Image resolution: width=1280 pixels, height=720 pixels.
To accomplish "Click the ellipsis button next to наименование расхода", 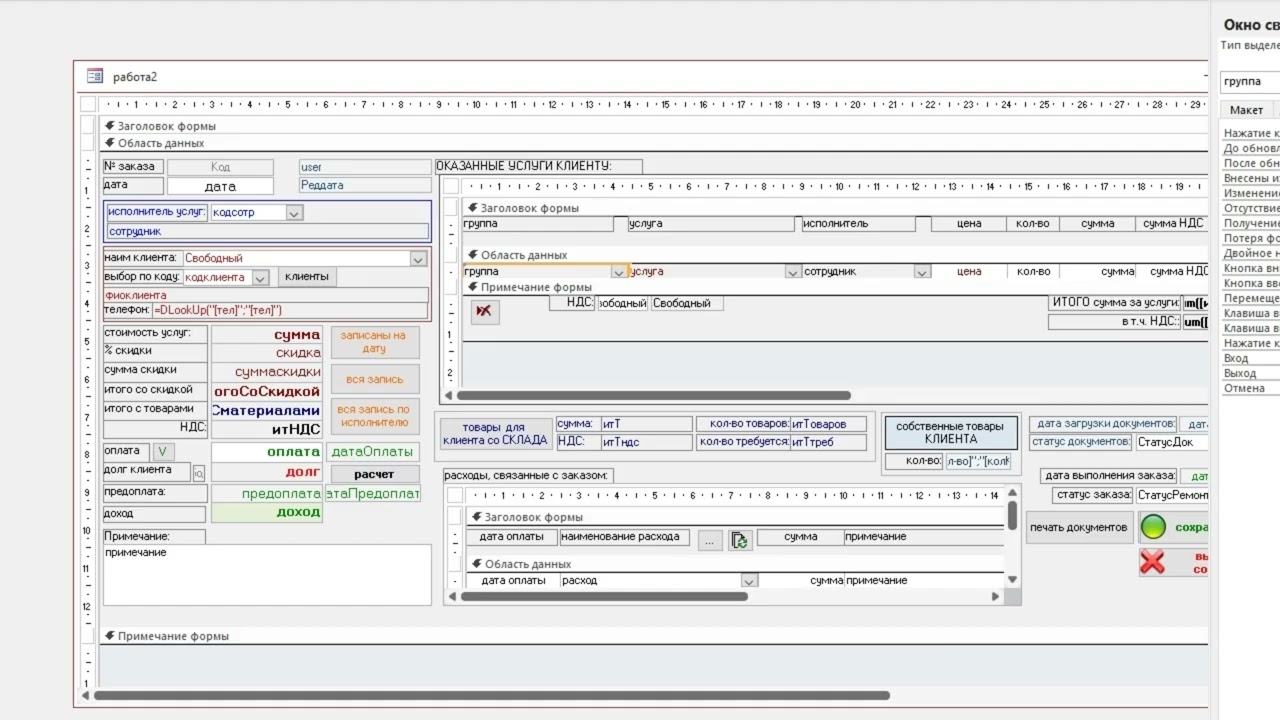I will [710, 540].
